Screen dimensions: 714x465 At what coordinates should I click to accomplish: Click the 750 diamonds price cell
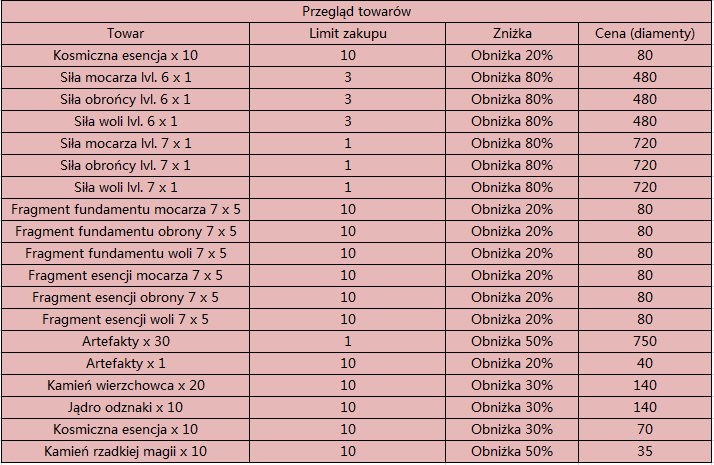tap(645, 342)
